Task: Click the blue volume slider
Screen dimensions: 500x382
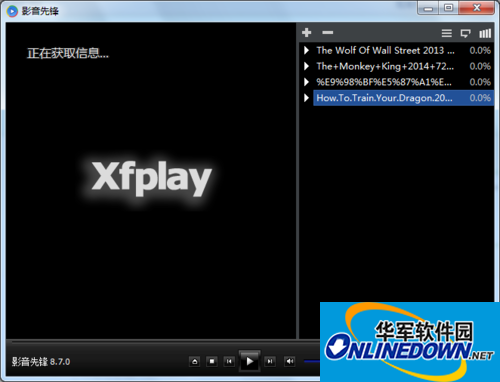Action: (312, 361)
